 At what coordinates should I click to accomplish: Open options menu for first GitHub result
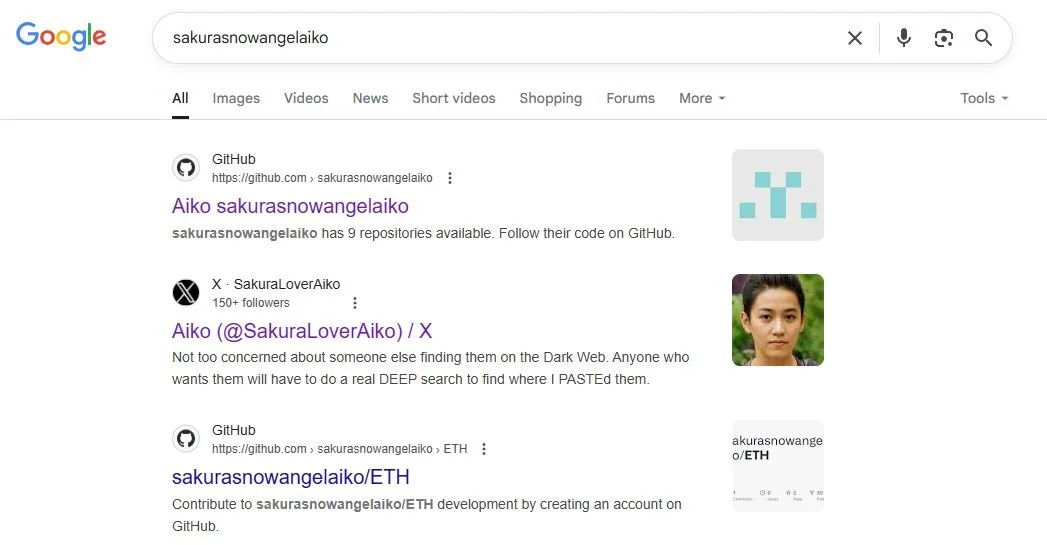pos(450,178)
